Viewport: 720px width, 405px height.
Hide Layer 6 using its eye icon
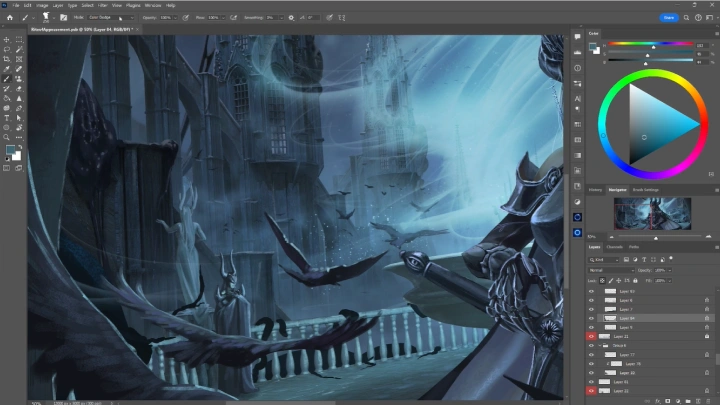click(x=591, y=300)
